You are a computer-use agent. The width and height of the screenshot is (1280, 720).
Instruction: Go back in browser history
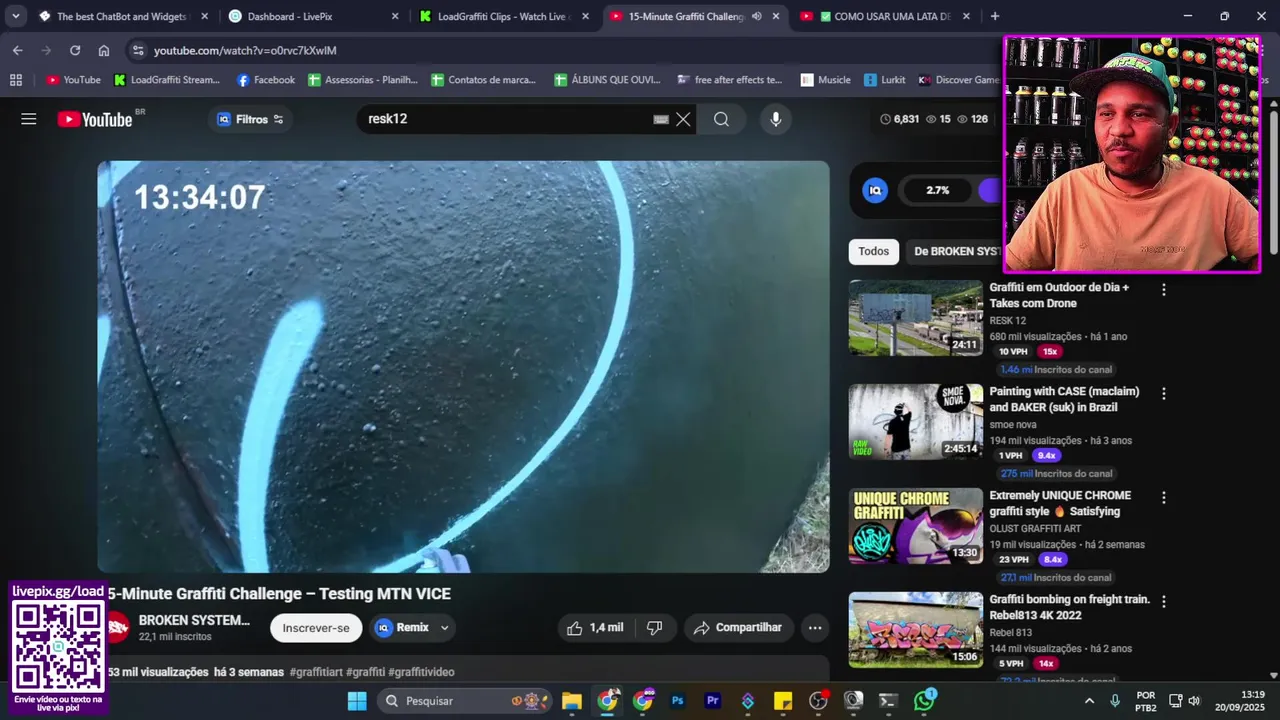(18, 50)
